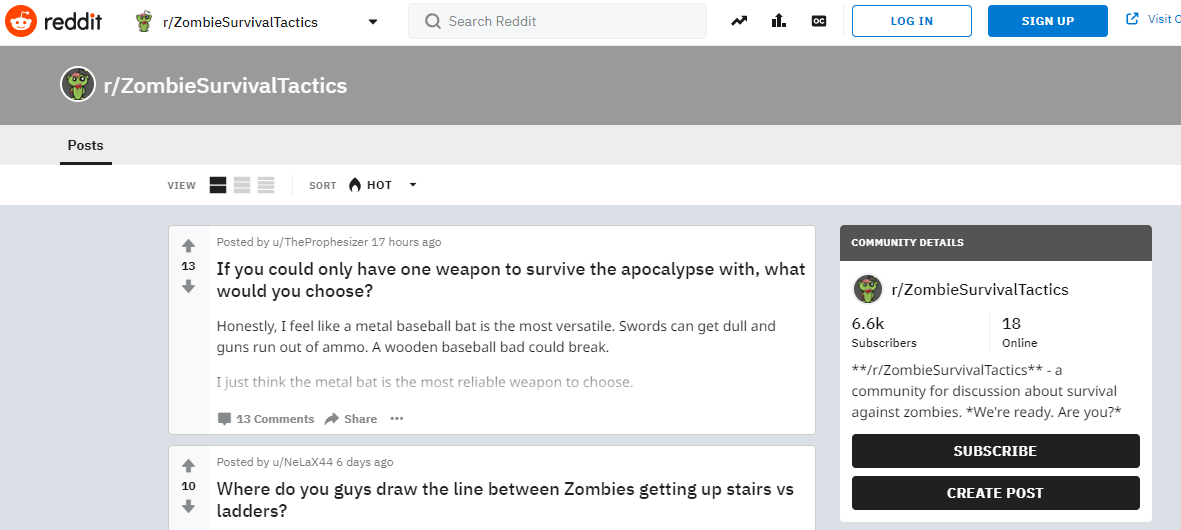The image size is (1181, 530).
Task: Click the COMMUNITY DETAILS header
Action: click(995, 243)
